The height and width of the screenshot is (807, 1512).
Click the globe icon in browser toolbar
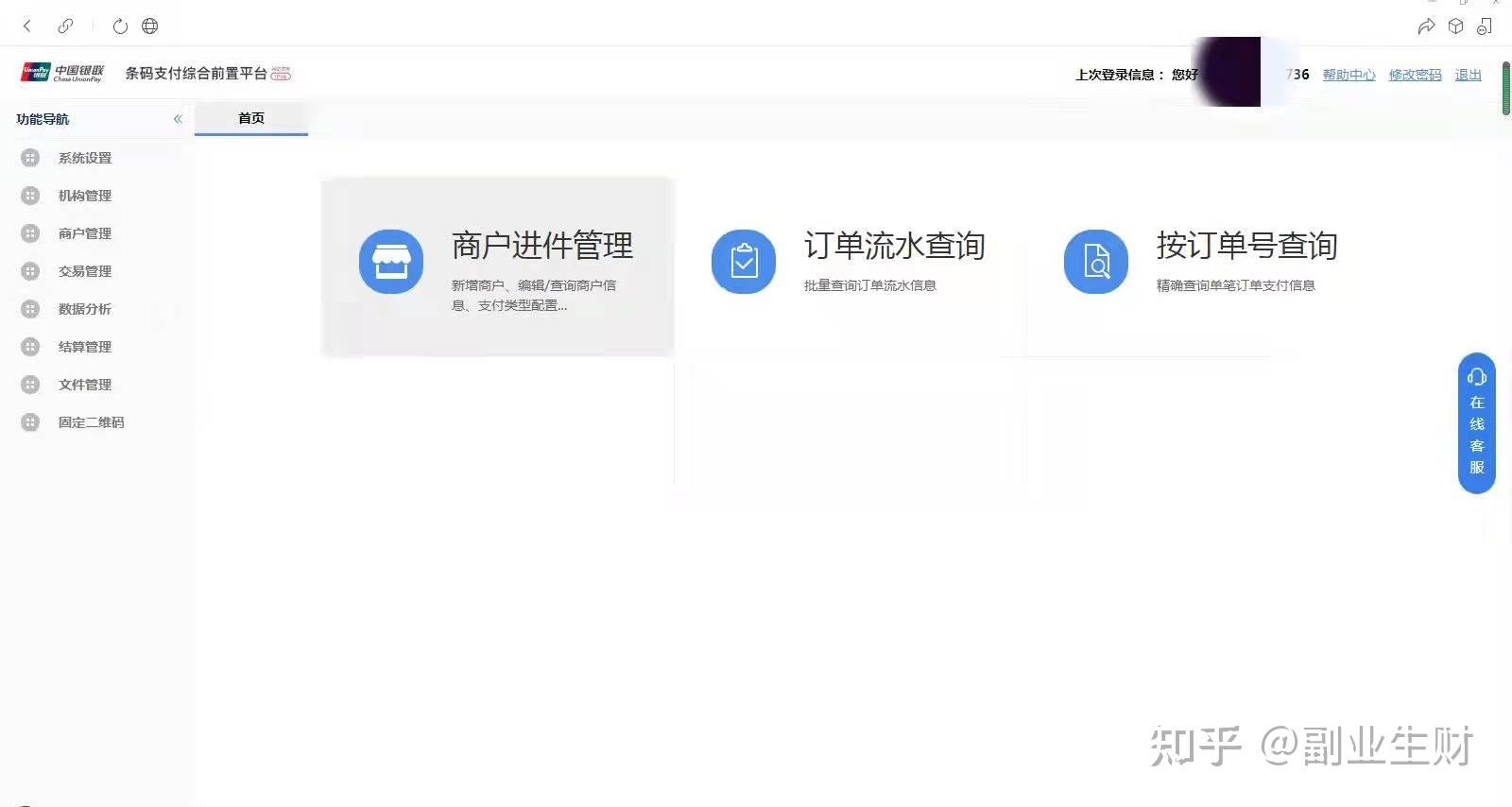(149, 26)
